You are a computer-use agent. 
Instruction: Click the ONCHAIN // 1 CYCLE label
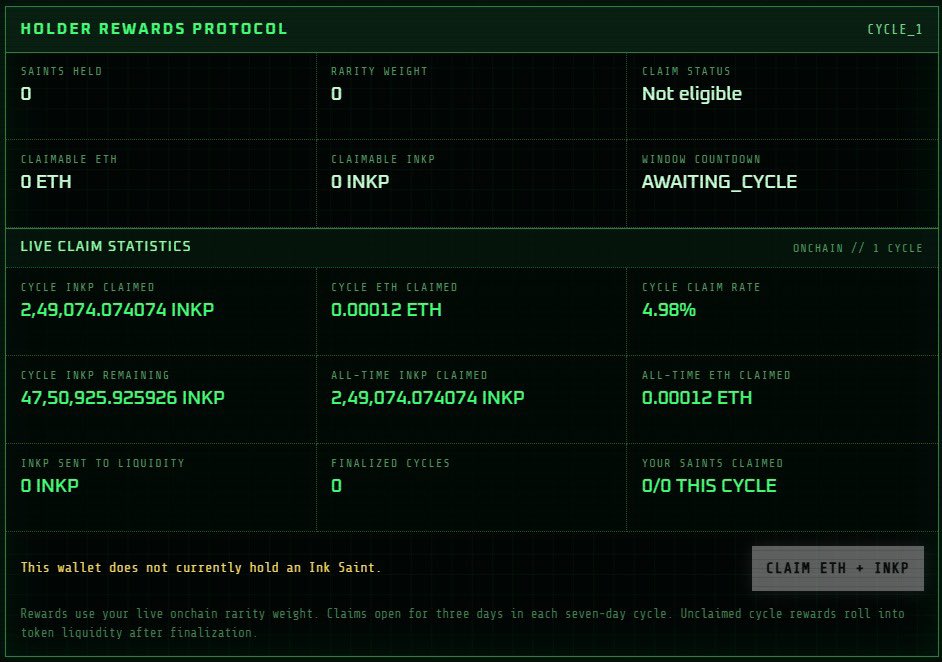[857, 248]
